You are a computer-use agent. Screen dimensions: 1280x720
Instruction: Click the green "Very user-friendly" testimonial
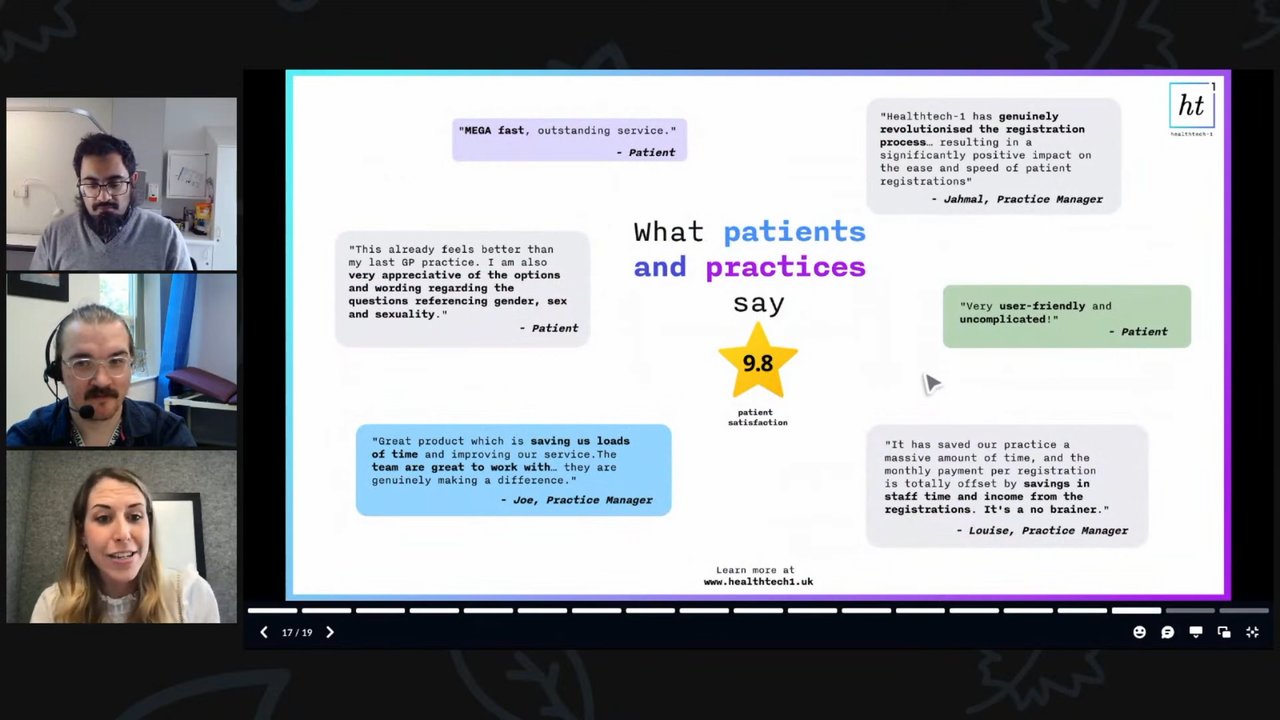pyautogui.click(x=1067, y=317)
